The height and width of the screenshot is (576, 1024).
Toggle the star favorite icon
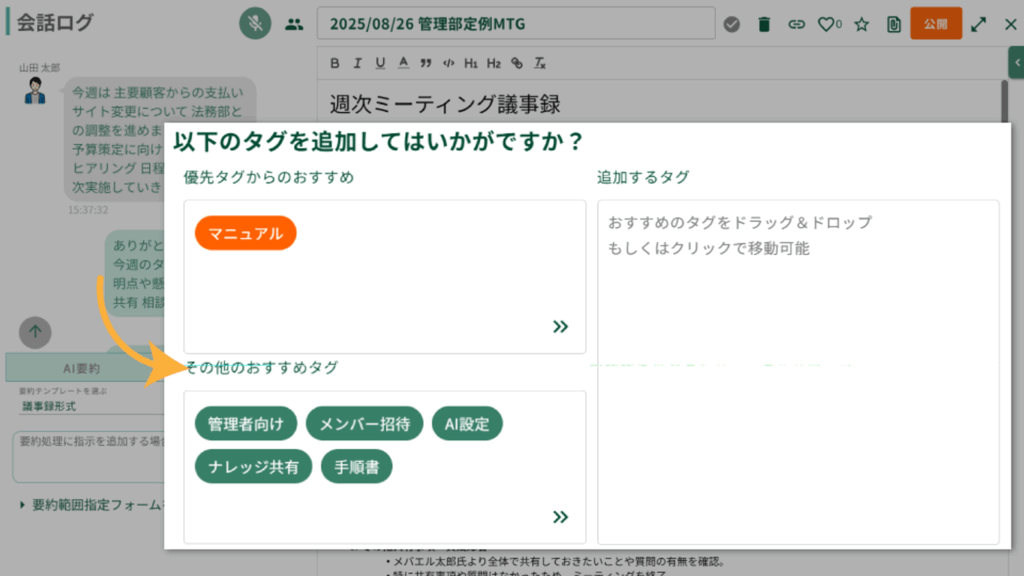pyautogui.click(x=861, y=24)
